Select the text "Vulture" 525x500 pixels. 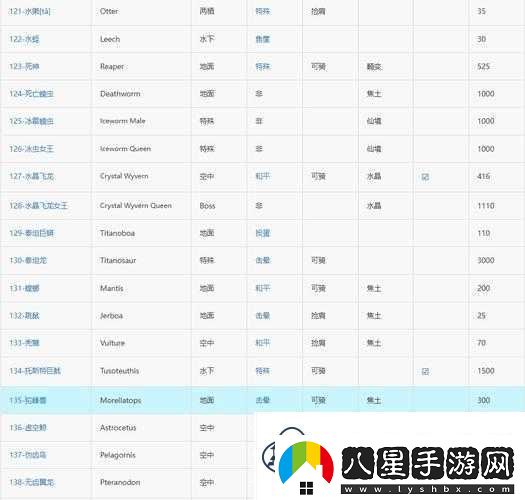point(112,343)
